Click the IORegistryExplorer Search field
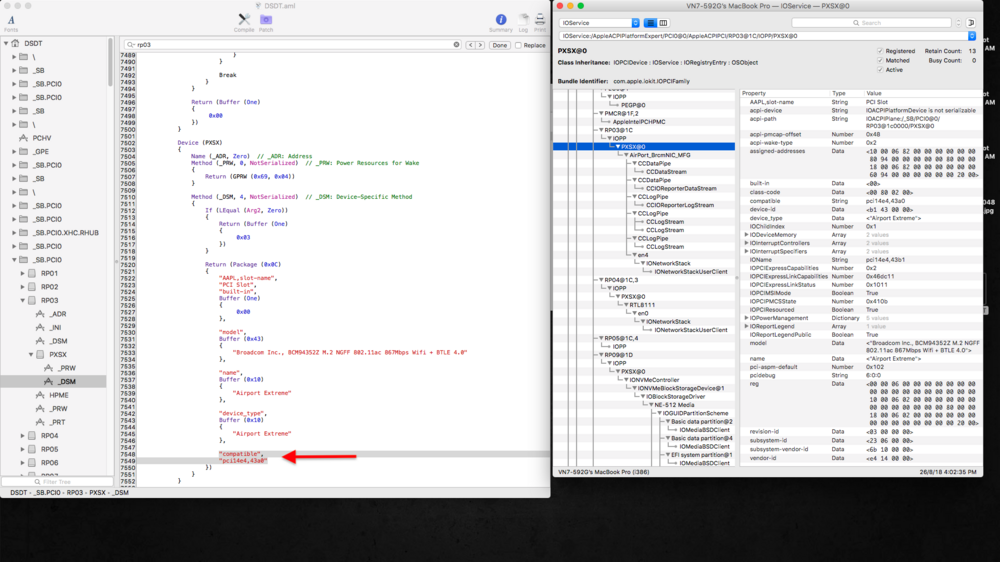The height and width of the screenshot is (562, 1000). click(872, 23)
